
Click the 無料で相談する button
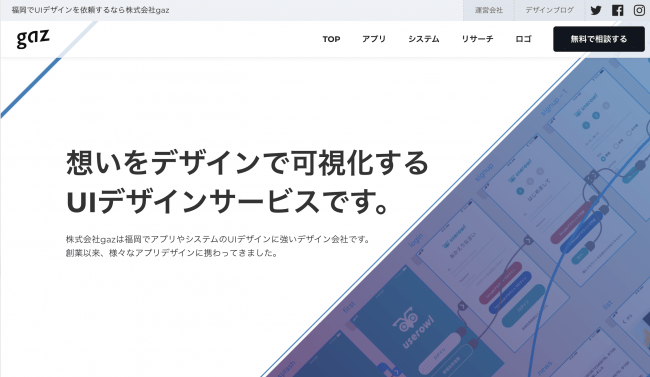pos(599,39)
